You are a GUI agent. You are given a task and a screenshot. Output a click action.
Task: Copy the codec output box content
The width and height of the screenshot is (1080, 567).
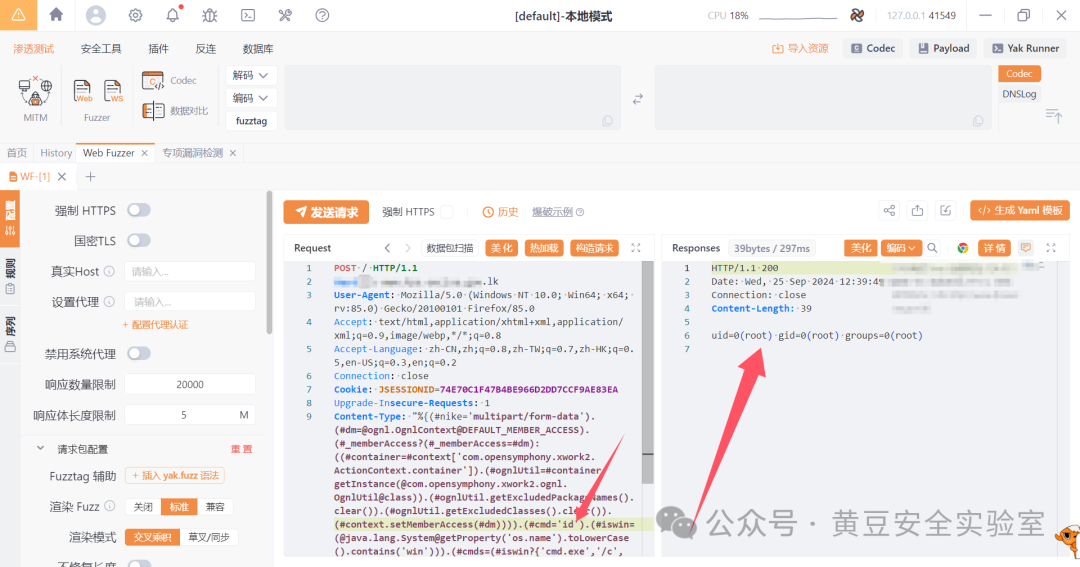point(978,121)
